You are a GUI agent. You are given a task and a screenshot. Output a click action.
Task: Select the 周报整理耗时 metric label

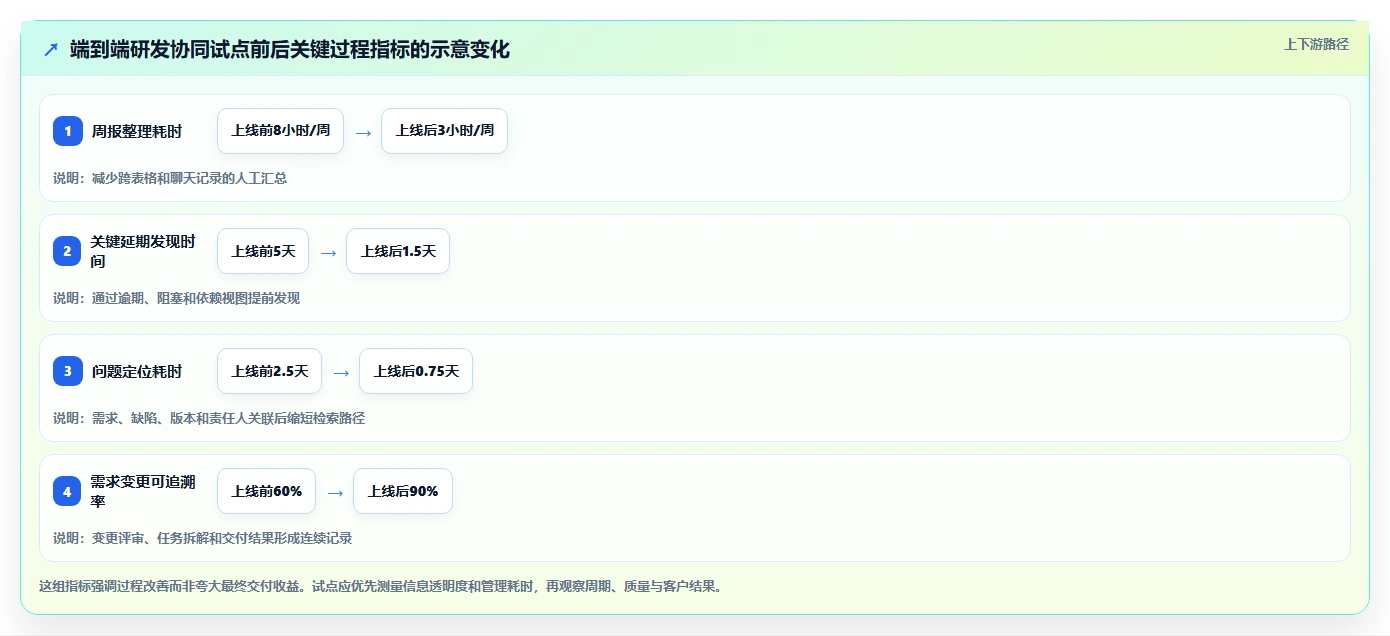click(x=137, y=131)
